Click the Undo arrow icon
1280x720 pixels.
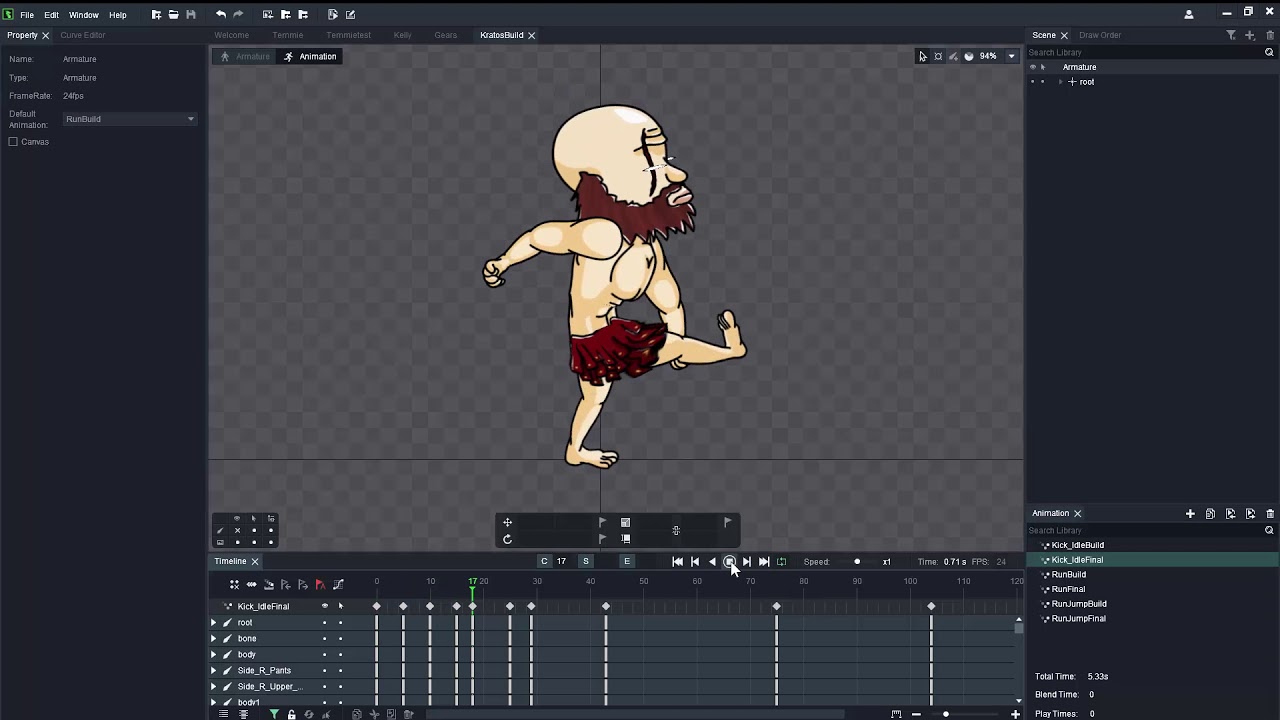pyautogui.click(x=220, y=14)
